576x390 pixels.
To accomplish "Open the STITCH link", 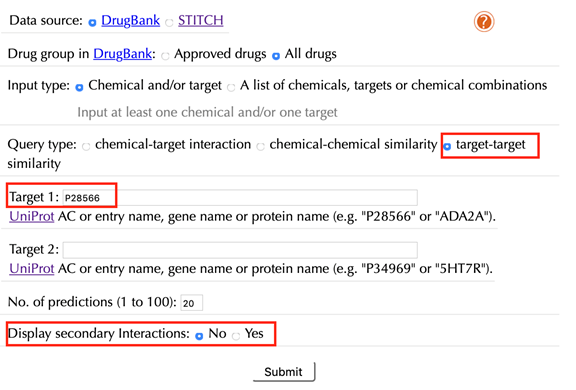I will [201, 20].
